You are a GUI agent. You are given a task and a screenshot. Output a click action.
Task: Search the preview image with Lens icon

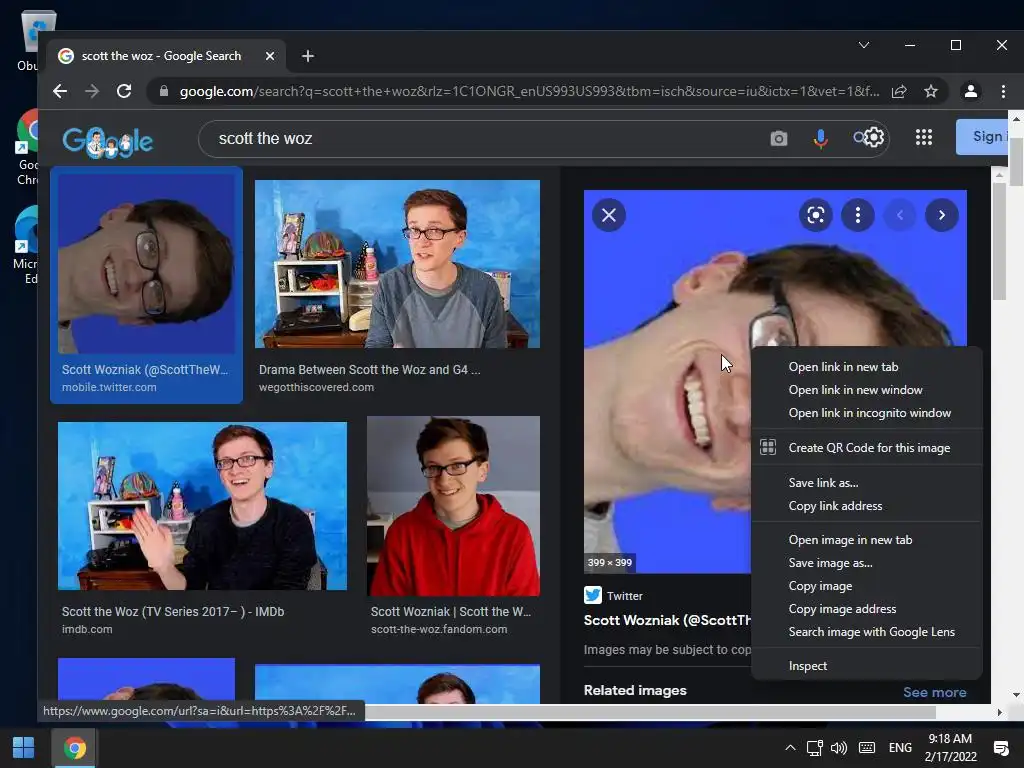tap(816, 215)
